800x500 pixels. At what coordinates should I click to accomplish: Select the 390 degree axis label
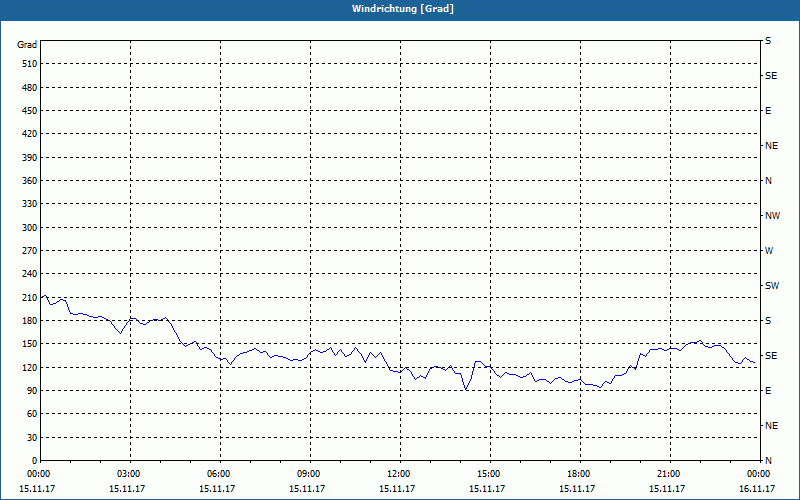pyautogui.click(x=30, y=157)
